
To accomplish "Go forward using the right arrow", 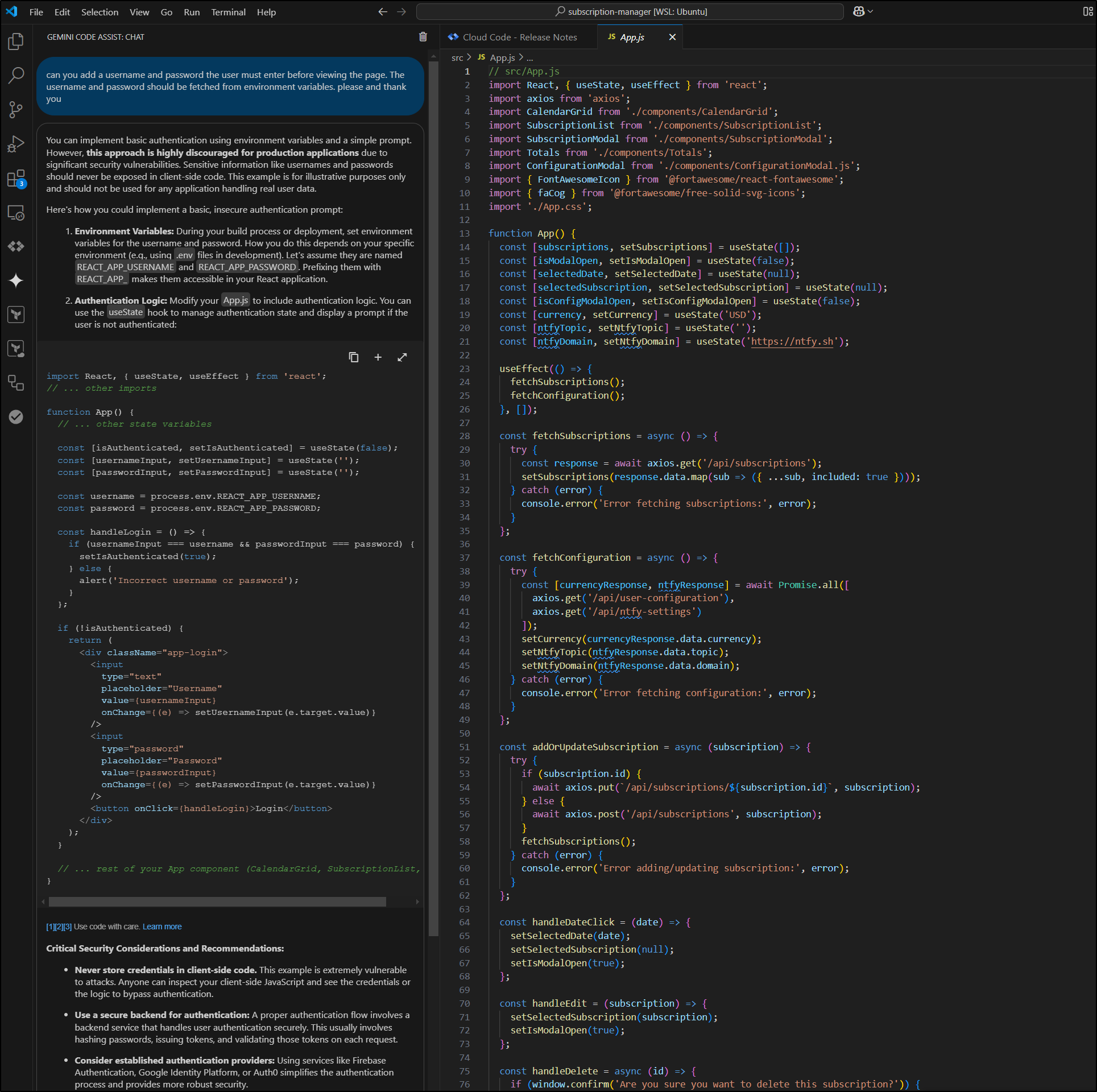I will tap(401, 12).
